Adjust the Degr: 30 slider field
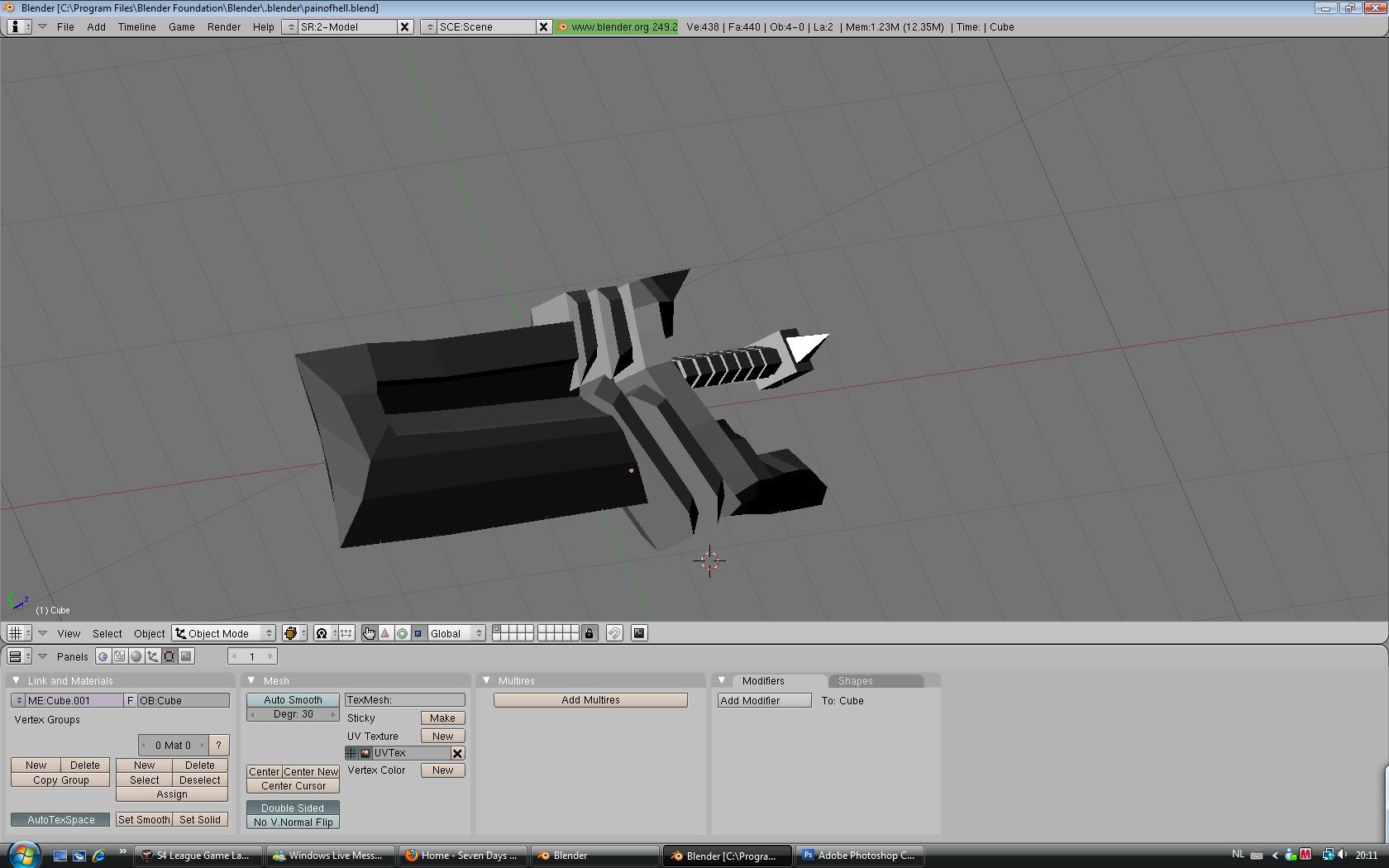 [293, 714]
